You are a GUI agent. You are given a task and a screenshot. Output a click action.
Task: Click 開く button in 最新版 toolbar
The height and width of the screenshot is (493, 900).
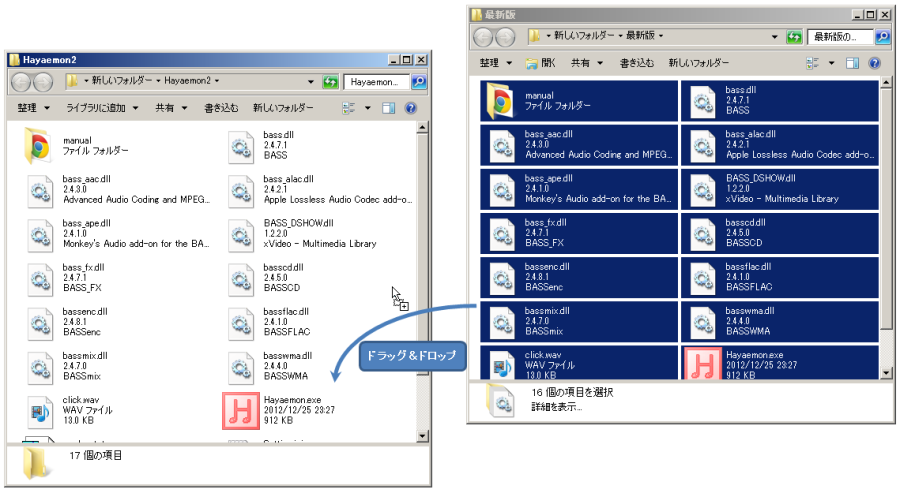pyautogui.click(x=541, y=63)
